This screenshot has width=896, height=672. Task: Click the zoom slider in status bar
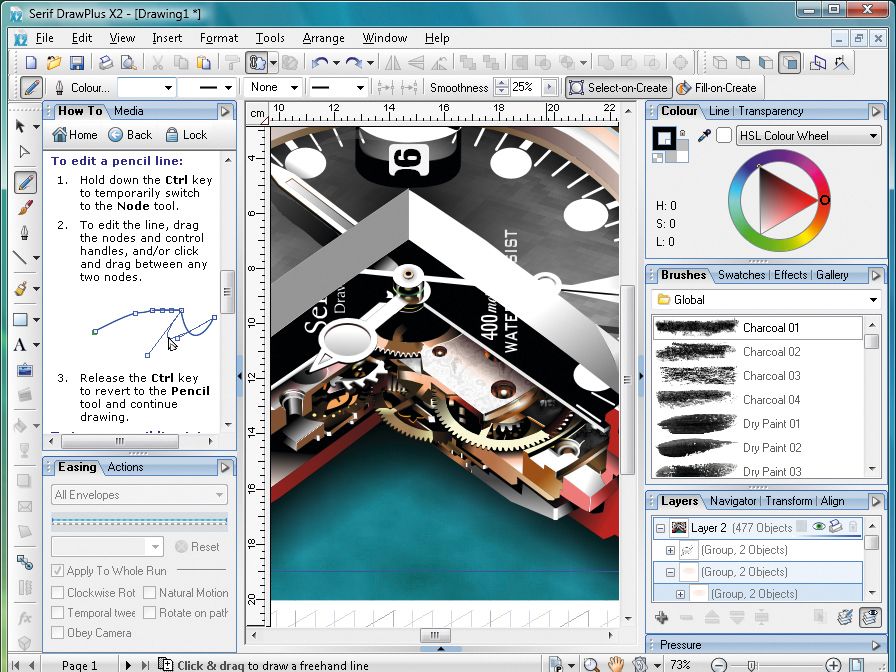751,665
